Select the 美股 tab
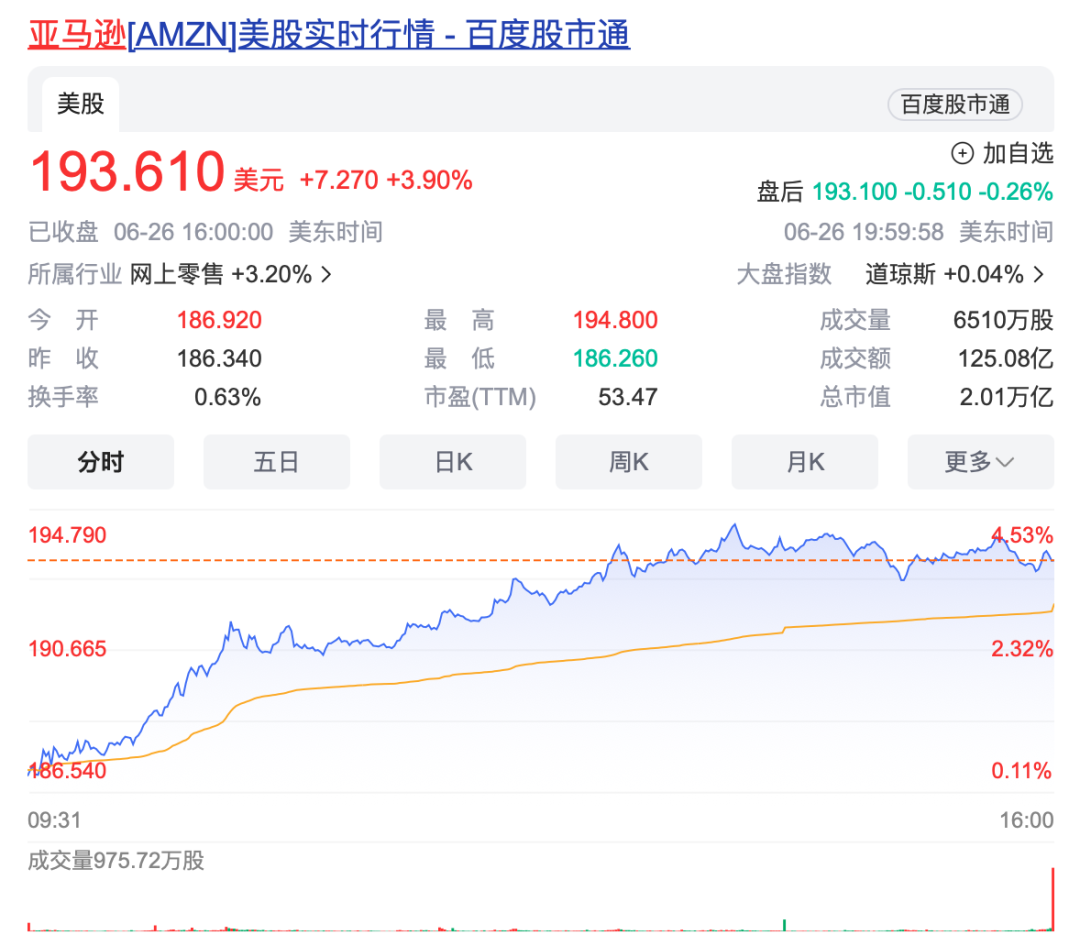Viewport: 1080px width, 946px height. 81,104
